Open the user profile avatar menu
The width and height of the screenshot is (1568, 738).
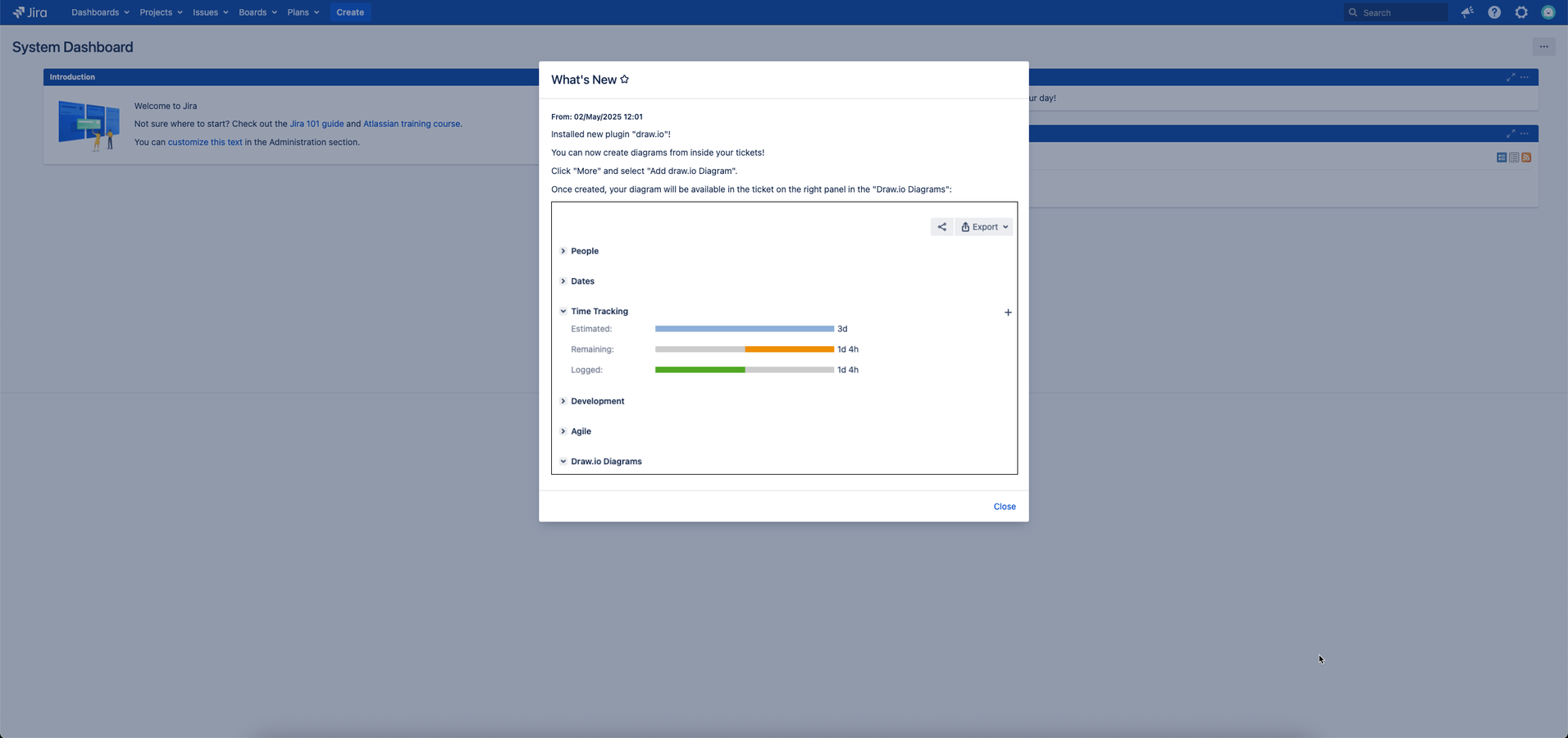(x=1548, y=12)
